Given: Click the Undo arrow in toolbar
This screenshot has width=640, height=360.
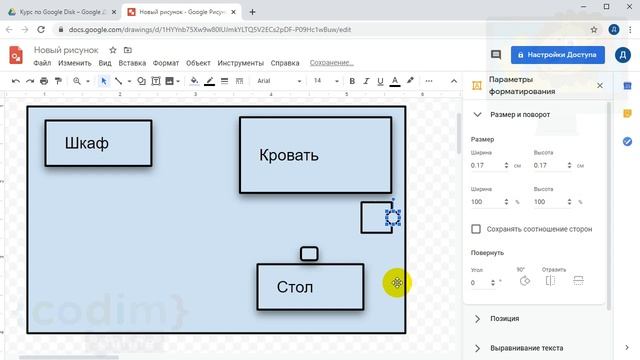Looking at the screenshot, I should (x=16, y=81).
